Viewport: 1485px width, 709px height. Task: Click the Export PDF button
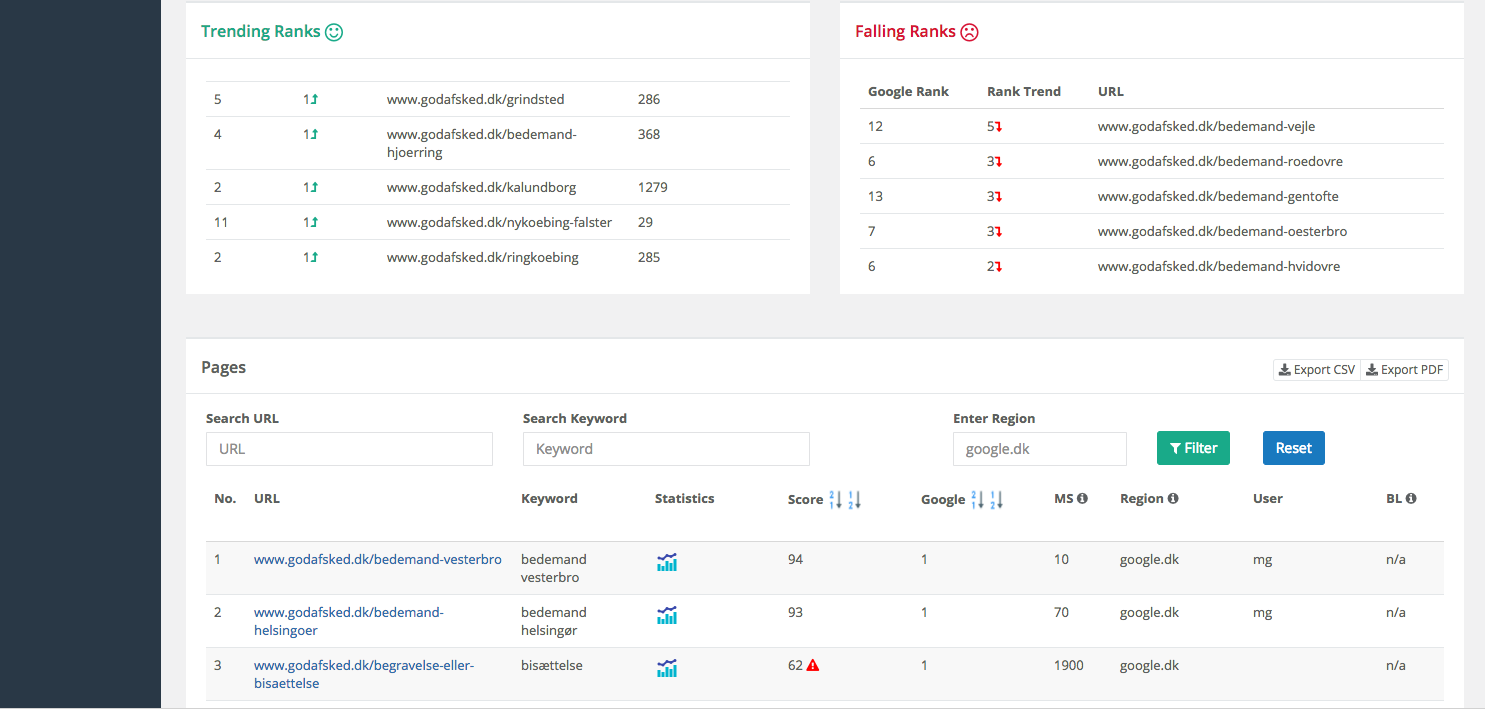pos(1404,370)
